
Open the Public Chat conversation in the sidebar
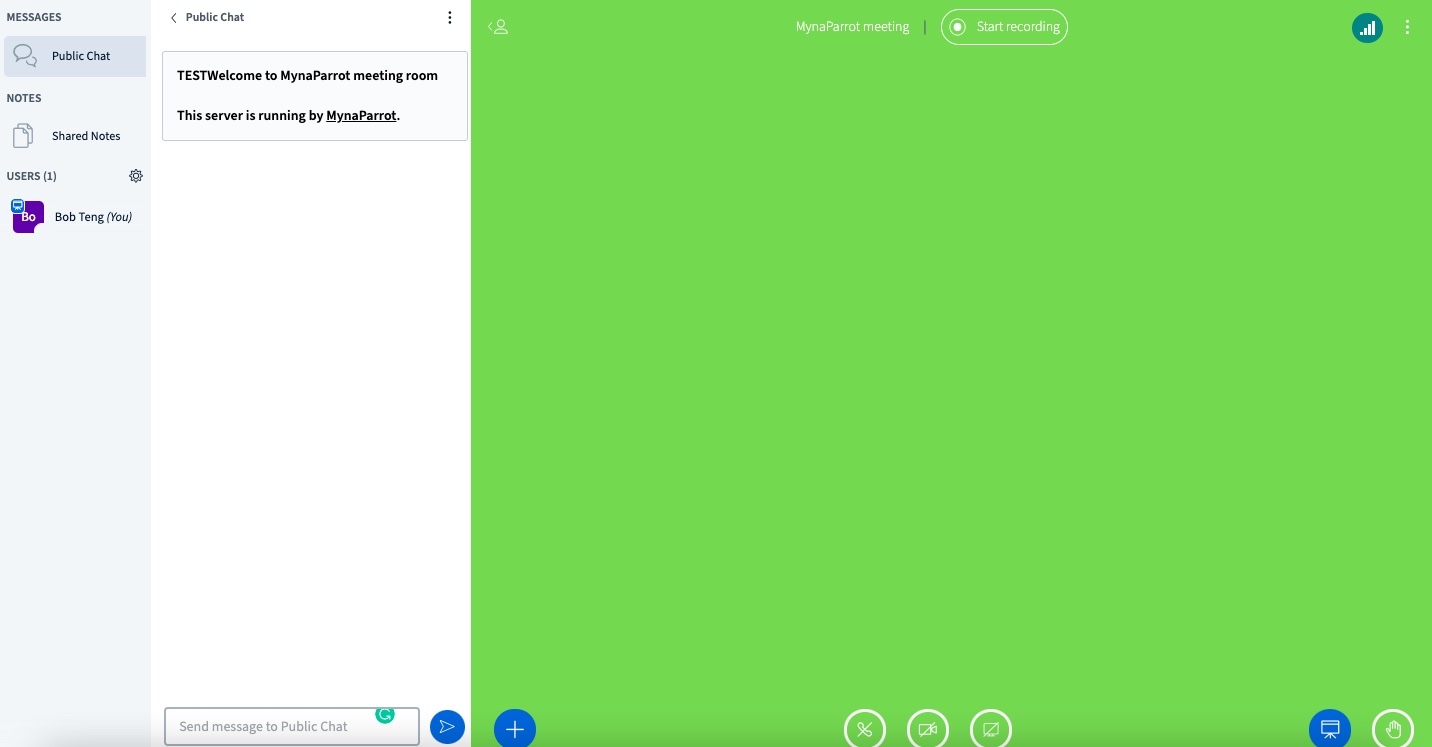(75, 56)
